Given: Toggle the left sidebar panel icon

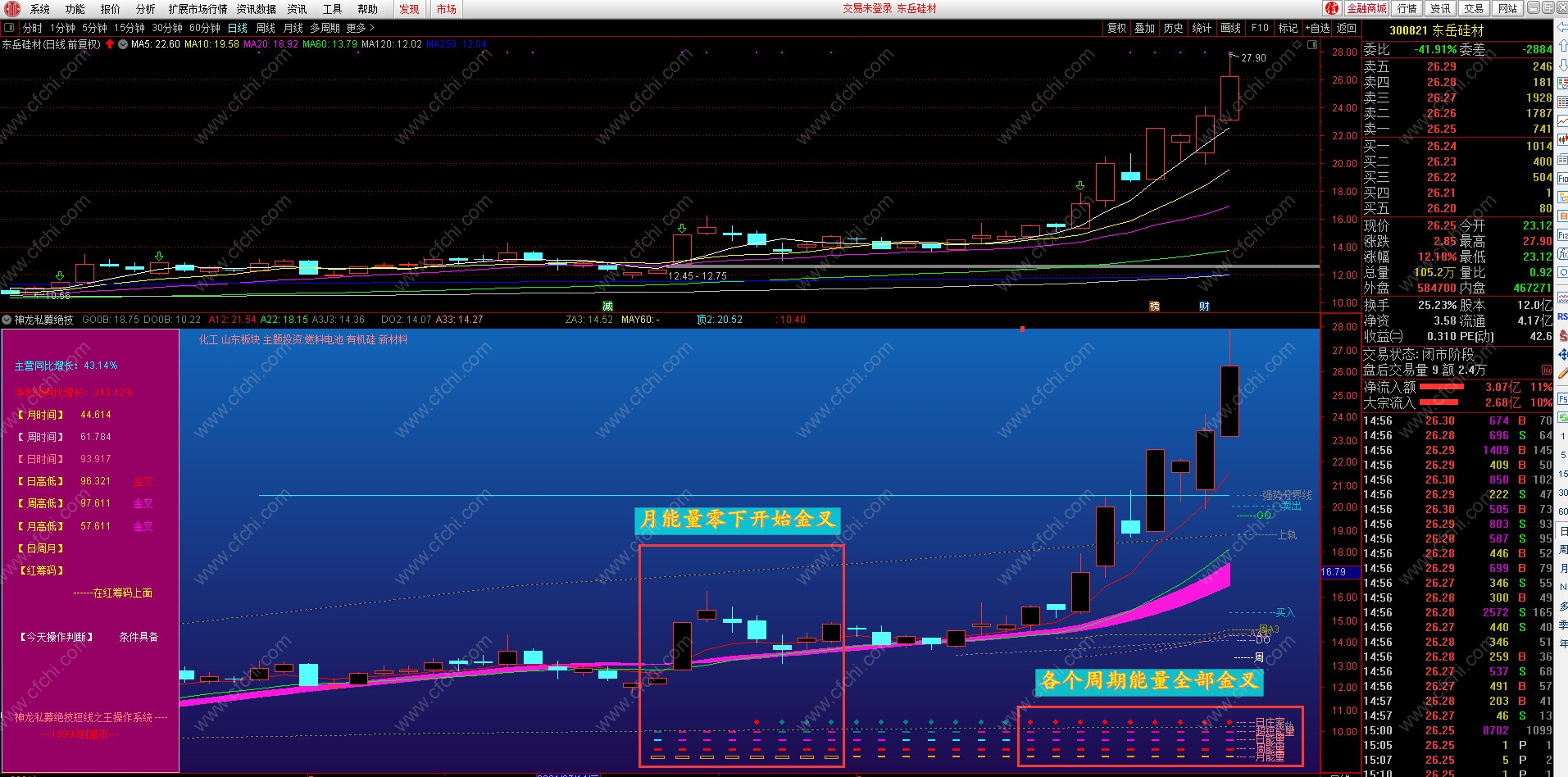Looking at the screenshot, I should coord(9,28).
